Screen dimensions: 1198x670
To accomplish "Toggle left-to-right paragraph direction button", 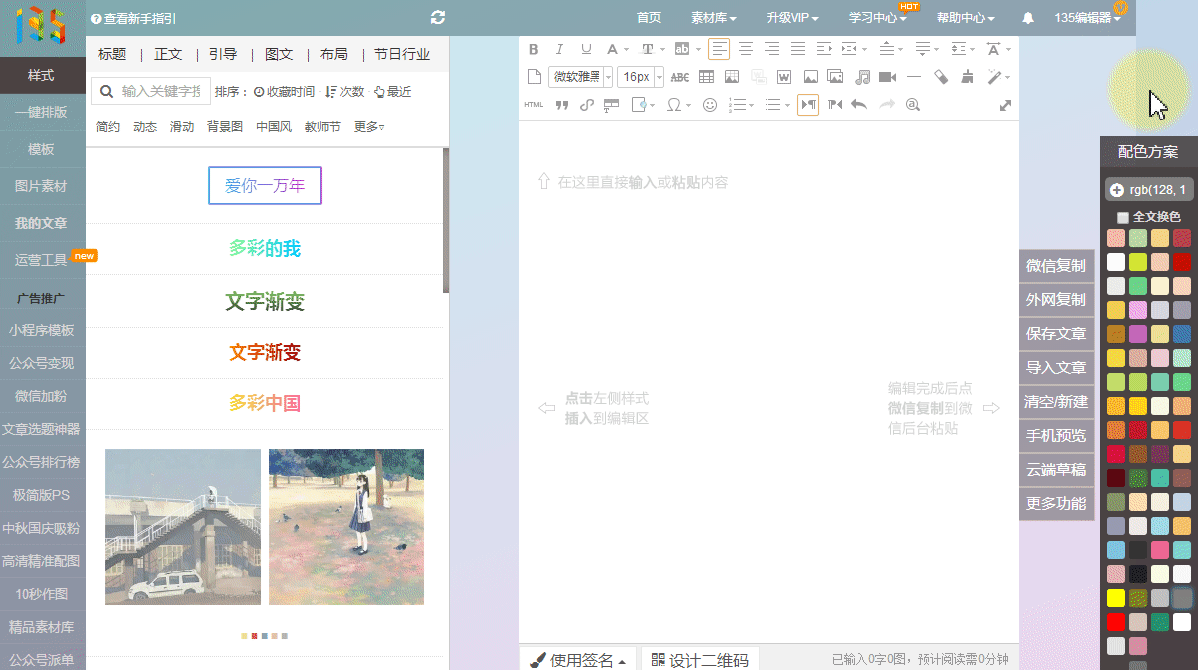I will [808, 105].
